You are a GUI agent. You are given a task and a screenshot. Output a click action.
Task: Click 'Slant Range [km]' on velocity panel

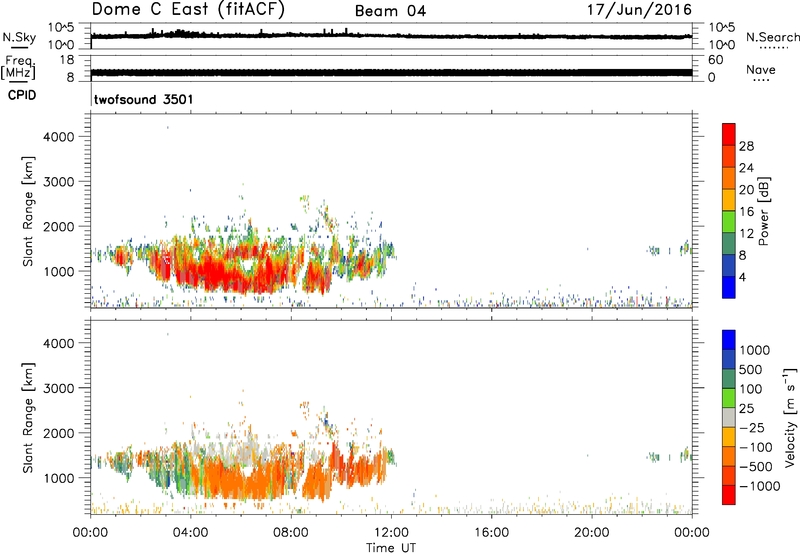point(28,418)
